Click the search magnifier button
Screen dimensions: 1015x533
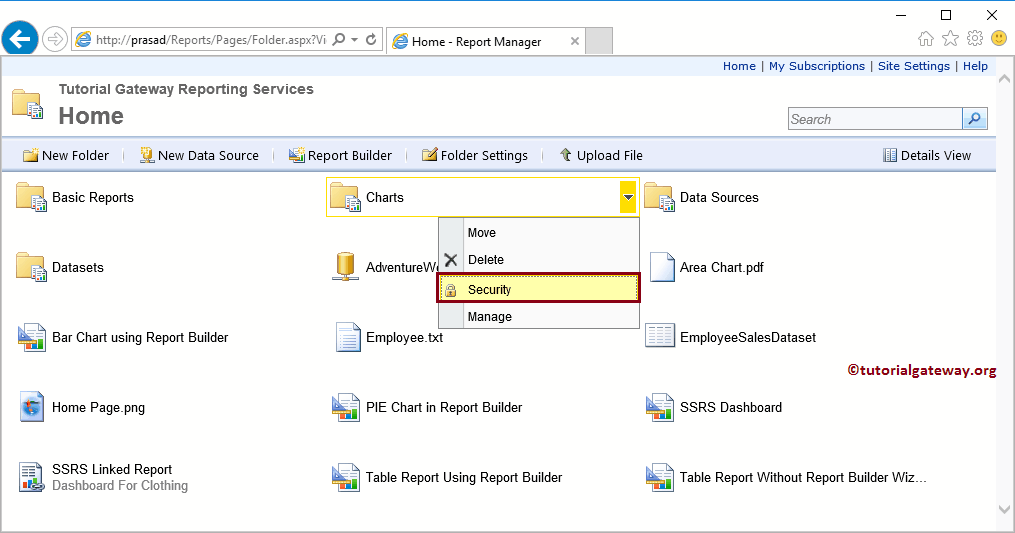point(974,119)
